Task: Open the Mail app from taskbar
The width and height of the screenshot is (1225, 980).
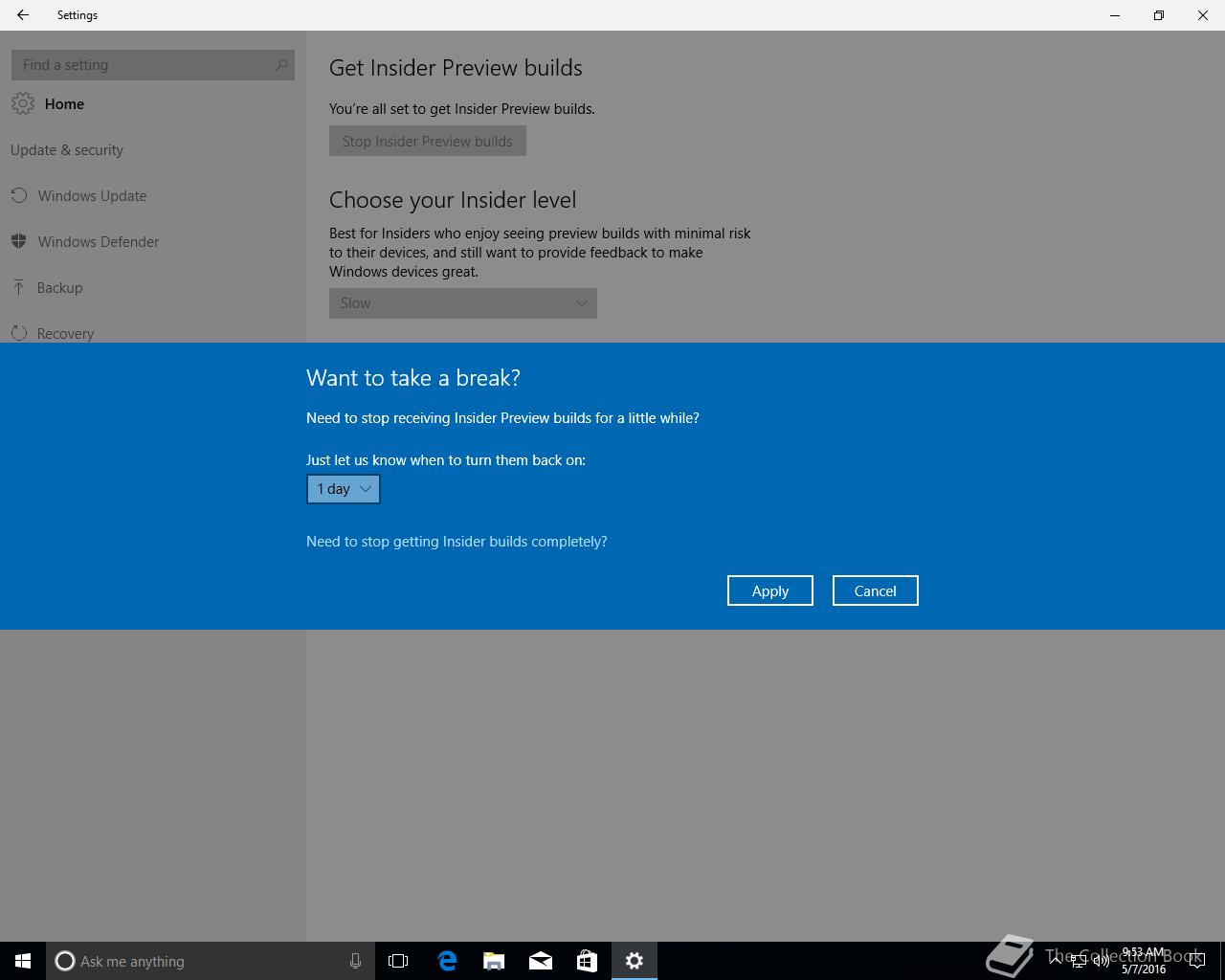Action: (x=541, y=961)
